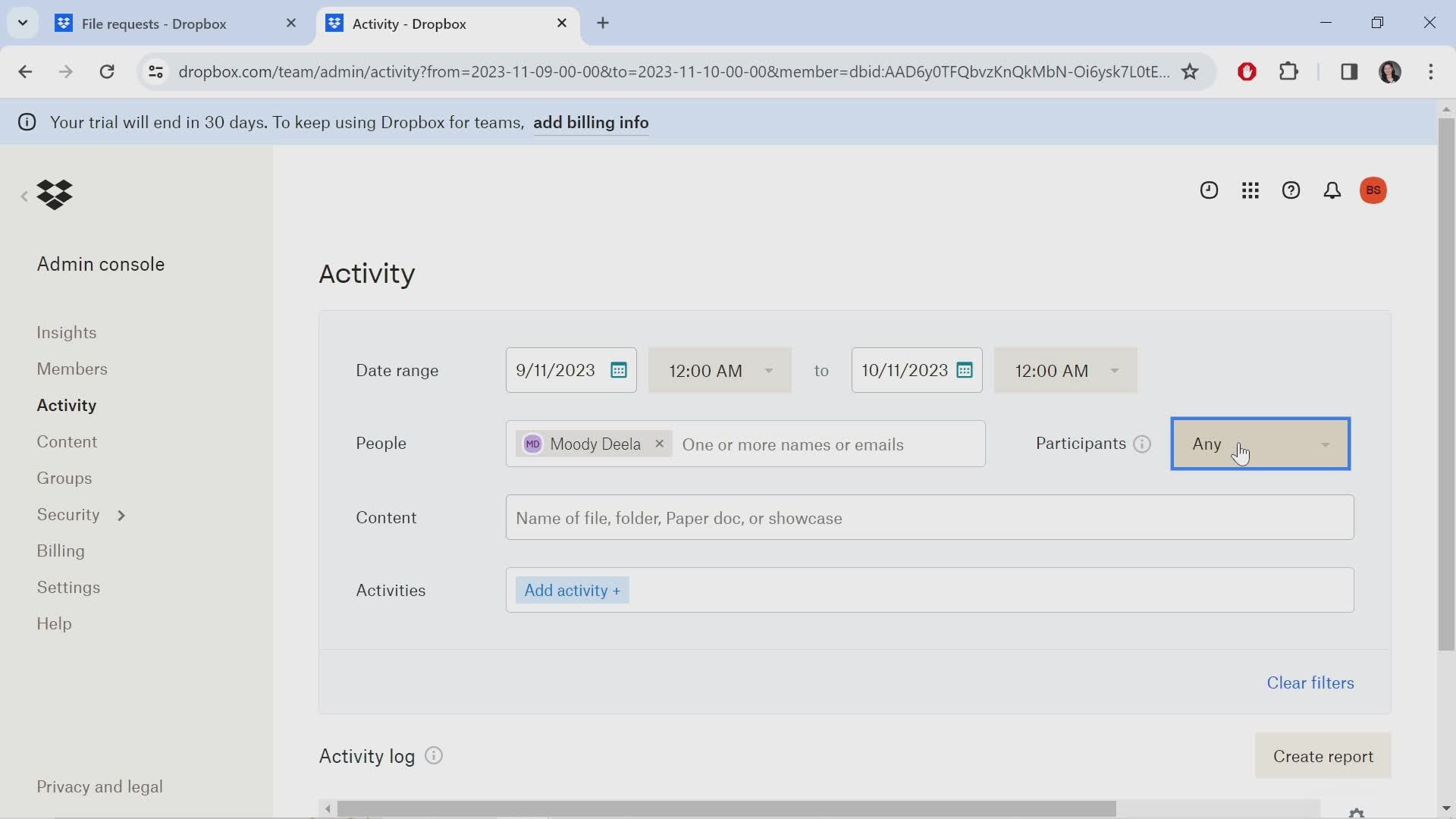This screenshot has height=819, width=1456.
Task: Open the Chrome profile avatar
Action: [x=1390, y=71]
